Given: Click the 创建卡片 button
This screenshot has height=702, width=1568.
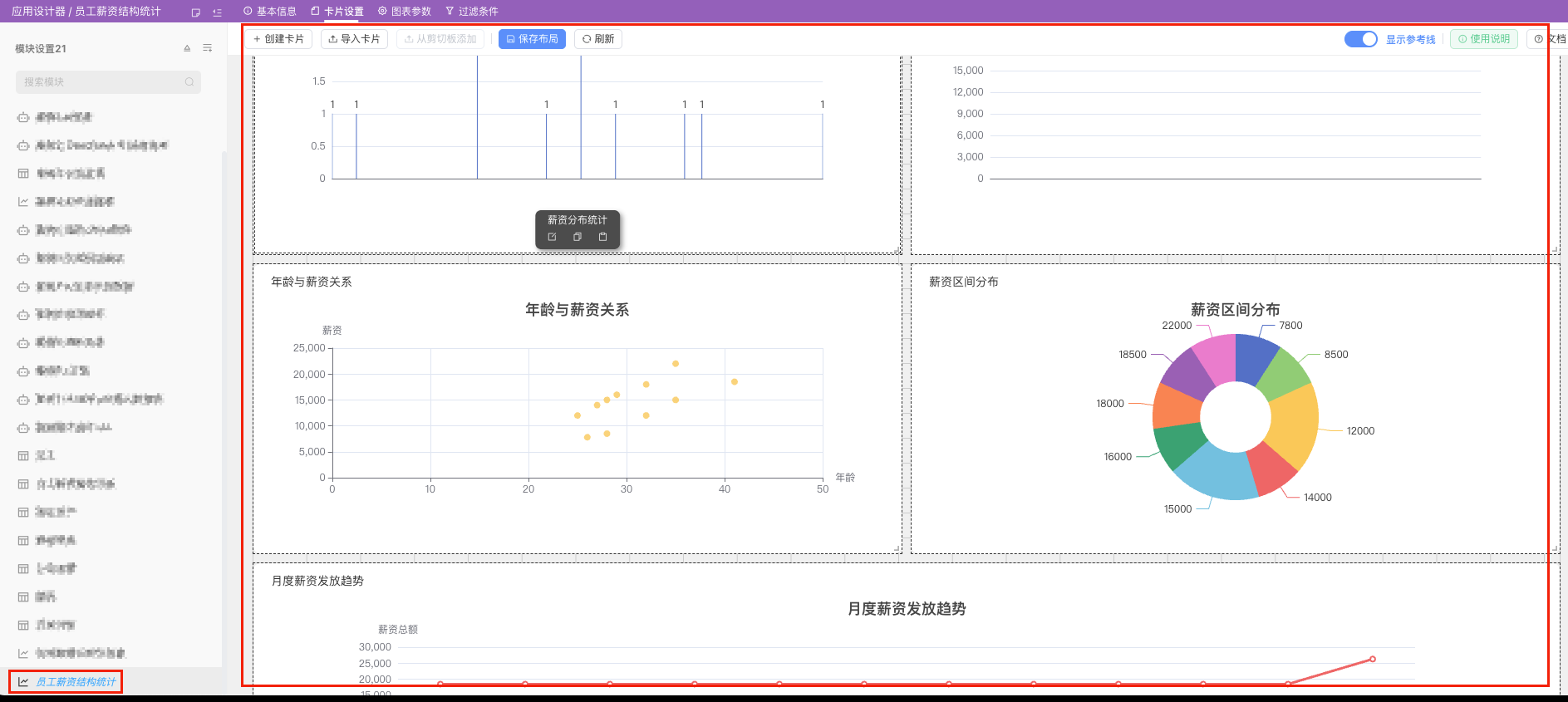Looking at the screenshot, I should (x=278, y=39).
